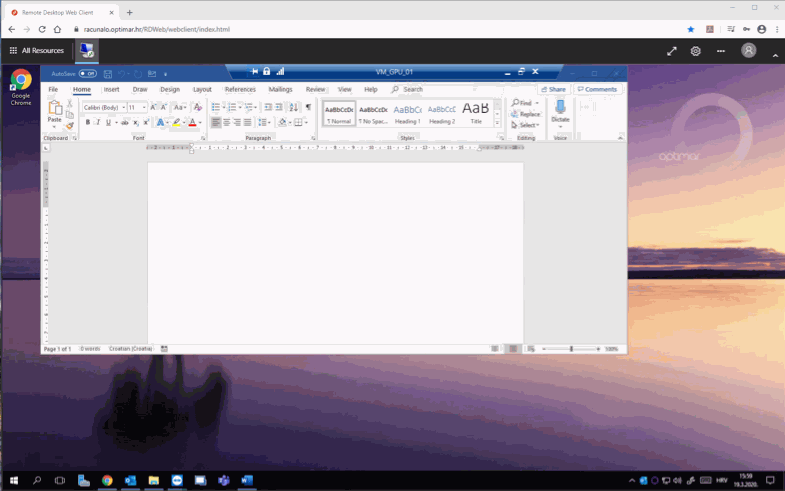The height and width of the screenshot is (491, 785).
Task: Click the Multilevel List icon
Action: click(248, 107)
